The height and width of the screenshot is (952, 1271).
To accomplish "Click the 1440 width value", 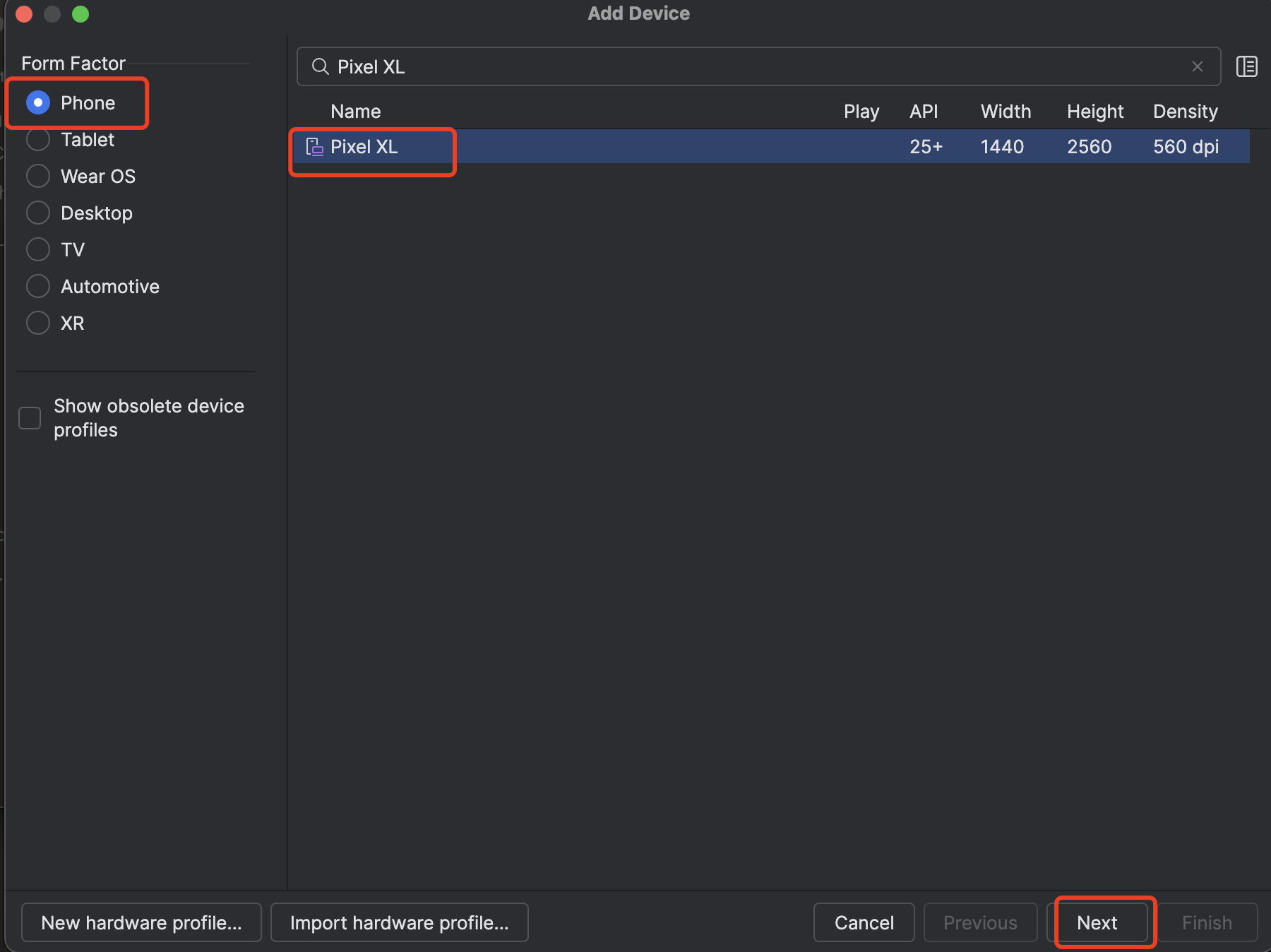I will tap(1002, 147).
